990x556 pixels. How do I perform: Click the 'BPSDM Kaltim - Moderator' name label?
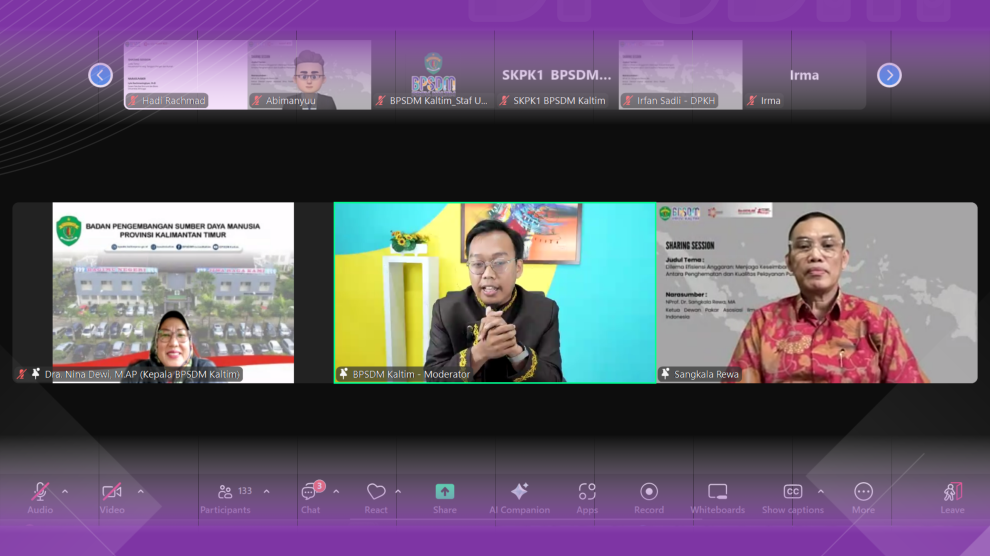click(411, 374)
